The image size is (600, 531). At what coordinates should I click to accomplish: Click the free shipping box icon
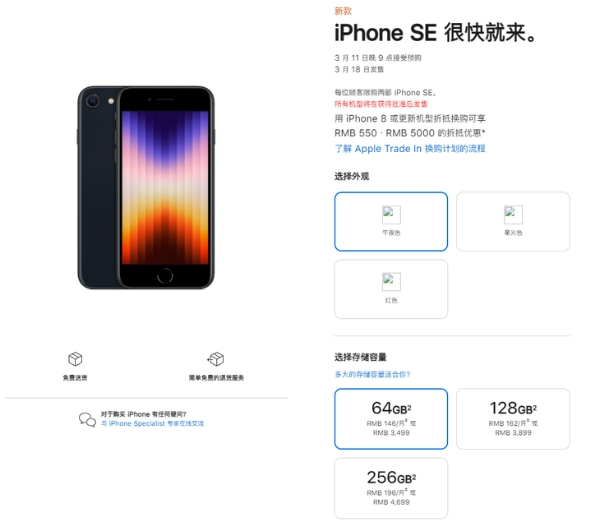75,358
